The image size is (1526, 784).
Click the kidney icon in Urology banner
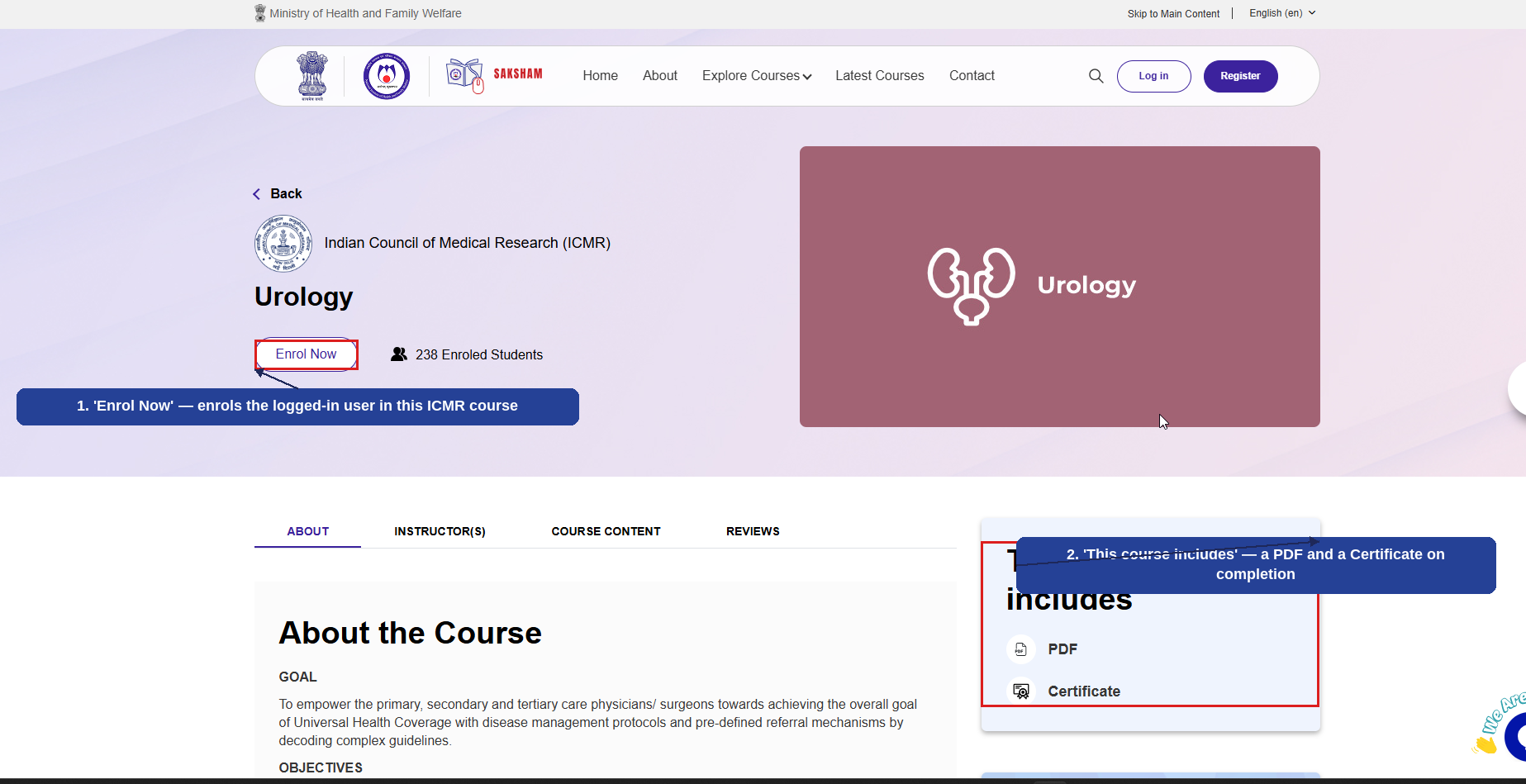pyautogui.click(x=972, y=286)
